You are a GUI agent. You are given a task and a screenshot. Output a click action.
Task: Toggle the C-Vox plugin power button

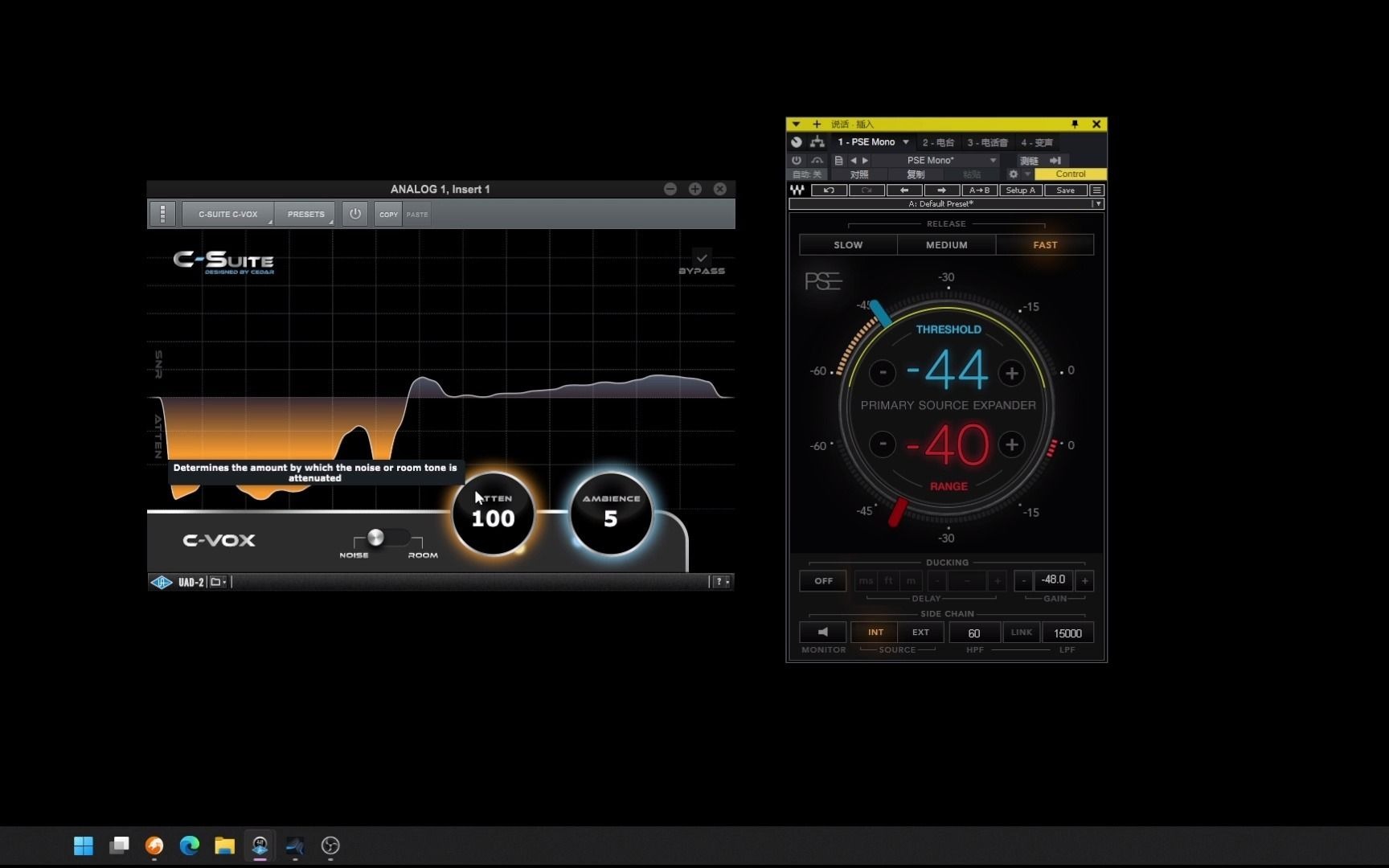(355, 214)
